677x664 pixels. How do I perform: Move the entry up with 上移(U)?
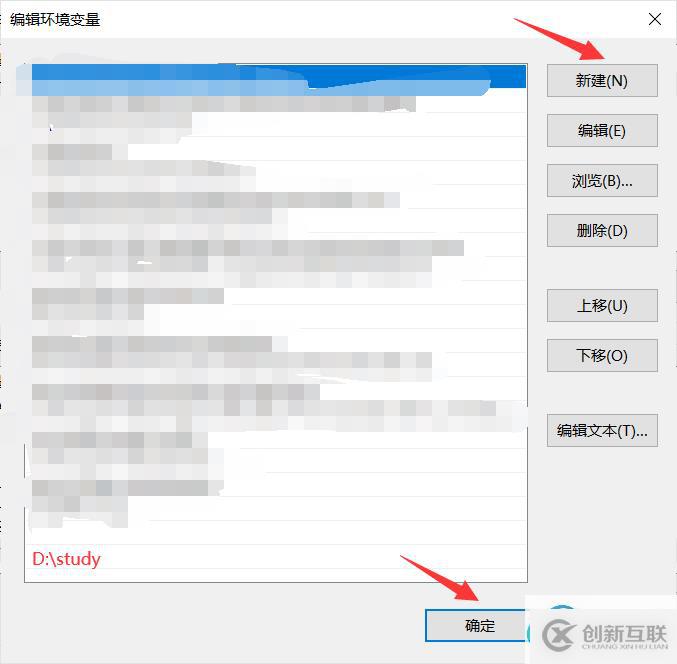click(602, 306)
